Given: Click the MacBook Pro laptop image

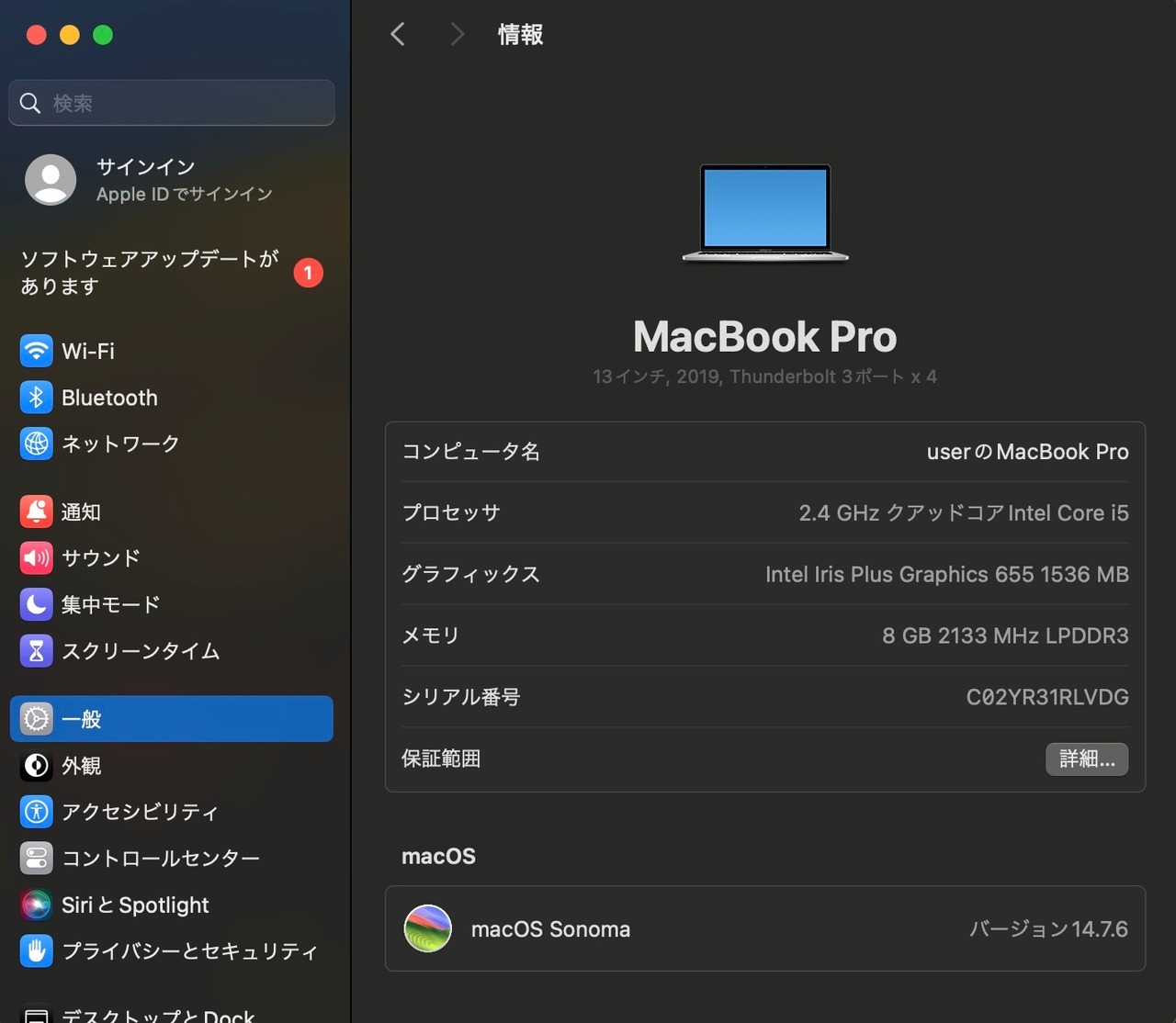Looking at the screenshot, I should 765,213.
